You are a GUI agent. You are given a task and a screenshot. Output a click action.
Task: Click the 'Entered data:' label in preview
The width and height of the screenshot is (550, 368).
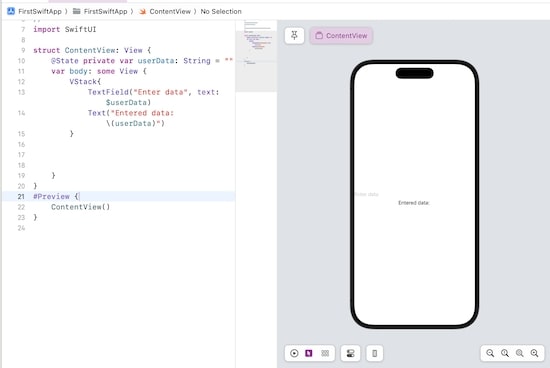point(414,203)
